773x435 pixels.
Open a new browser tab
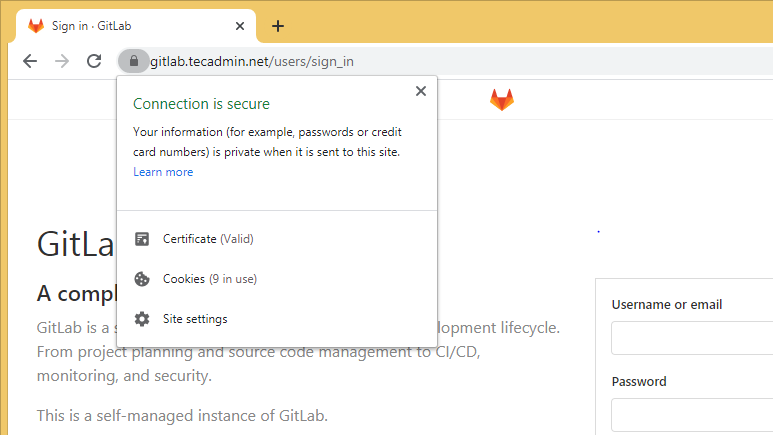[278, 26]
